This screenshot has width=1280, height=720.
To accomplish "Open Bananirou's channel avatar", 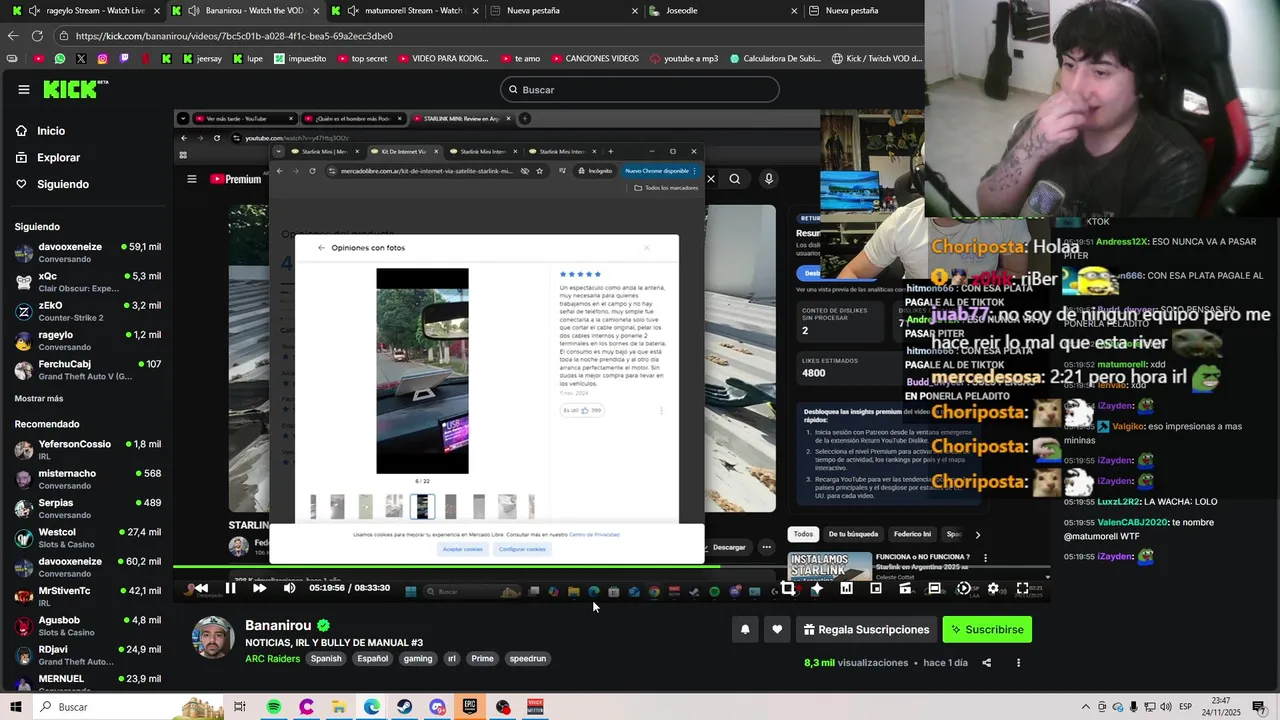I will (213, 637).
